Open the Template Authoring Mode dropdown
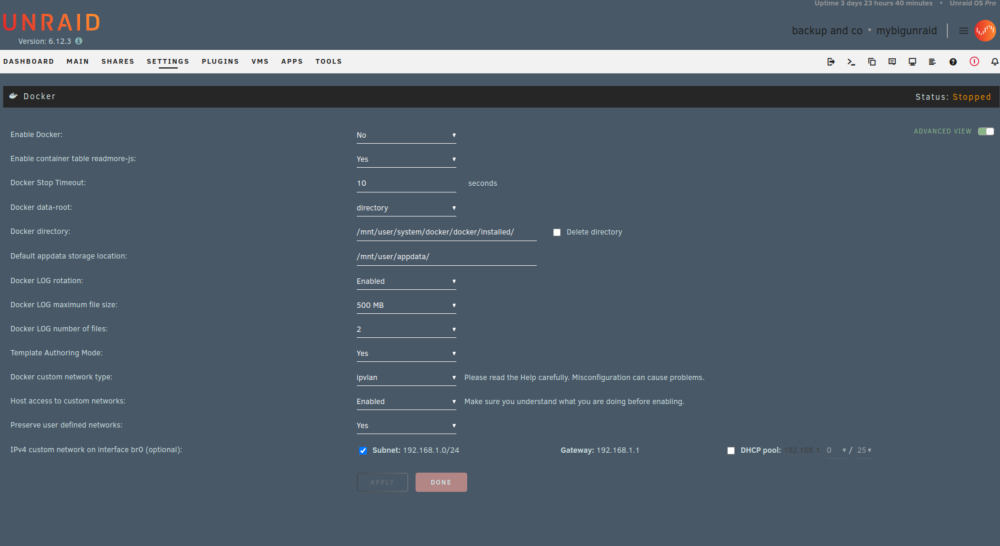 (x=406, y=353)
